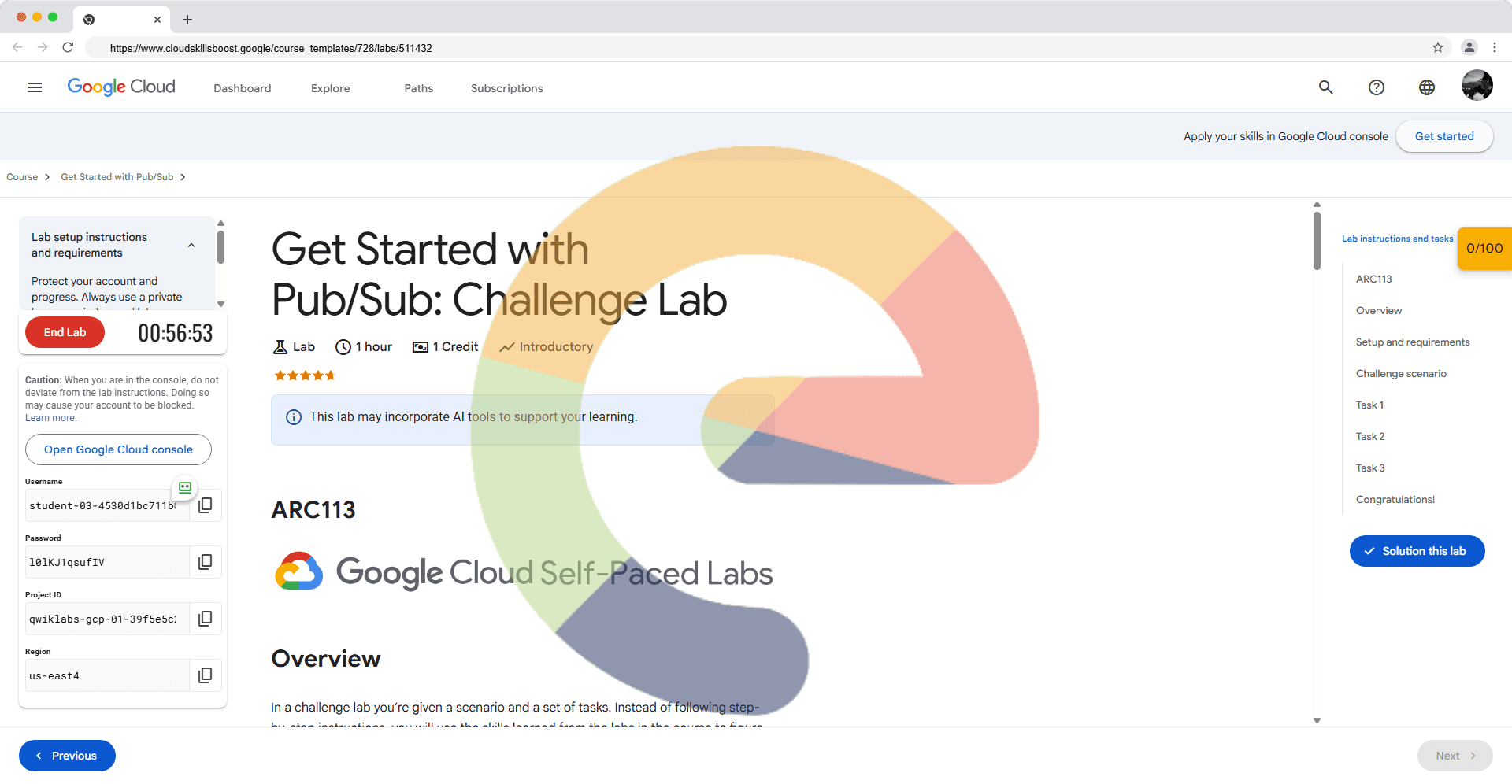Image resolution: width=1512 pixels, height=784 pixels.
Task: Copy the Region value
Action: [x=206, y=675]
